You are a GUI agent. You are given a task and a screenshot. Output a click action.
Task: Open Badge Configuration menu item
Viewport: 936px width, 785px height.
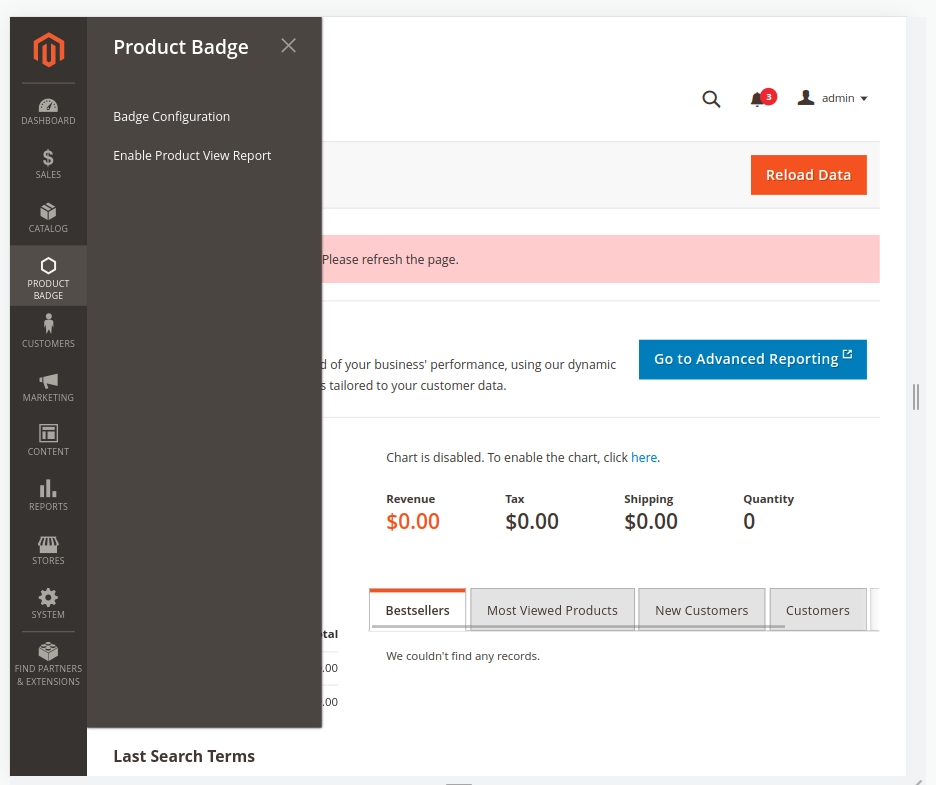pos(172,117)
